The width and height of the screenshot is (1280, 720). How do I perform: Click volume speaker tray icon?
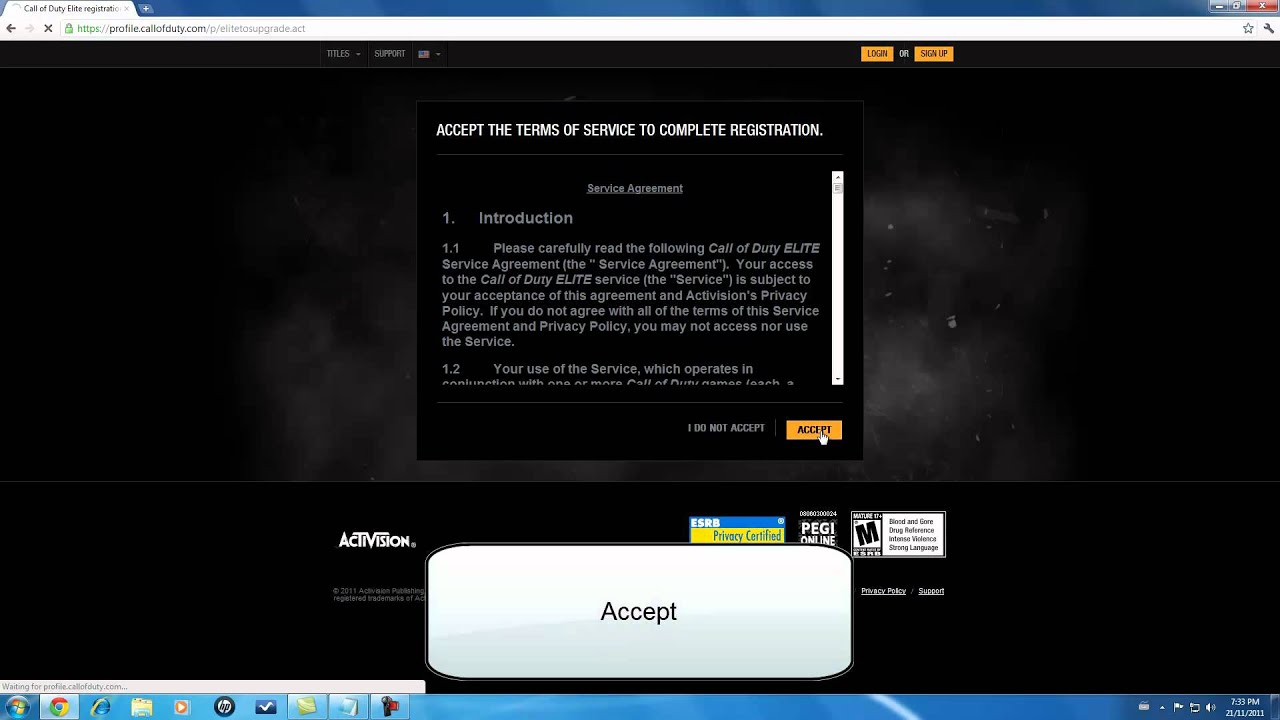[1210, 707]
